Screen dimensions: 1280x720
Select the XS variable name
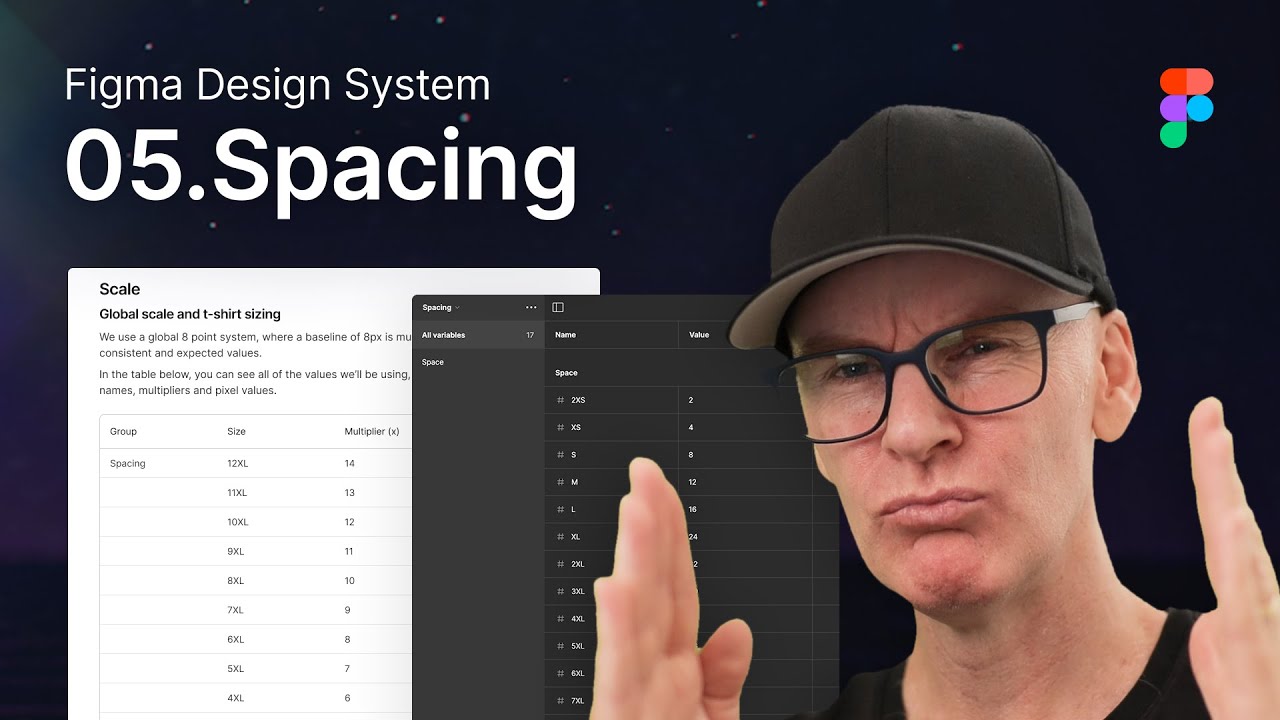click(x=575, y=427)
